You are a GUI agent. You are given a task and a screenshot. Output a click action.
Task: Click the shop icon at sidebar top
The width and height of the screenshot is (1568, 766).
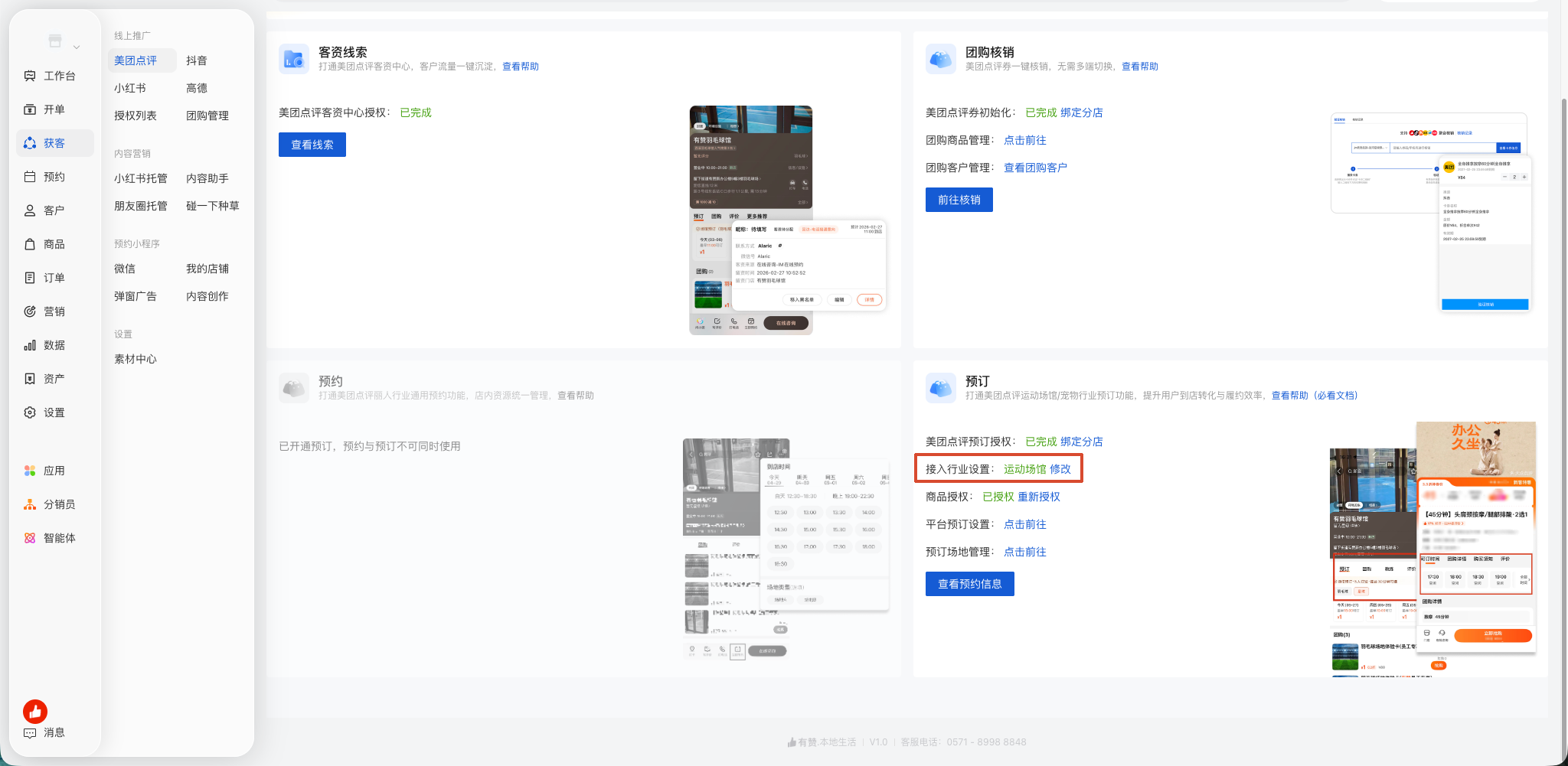pyautogui.click(x=55, y=41)
